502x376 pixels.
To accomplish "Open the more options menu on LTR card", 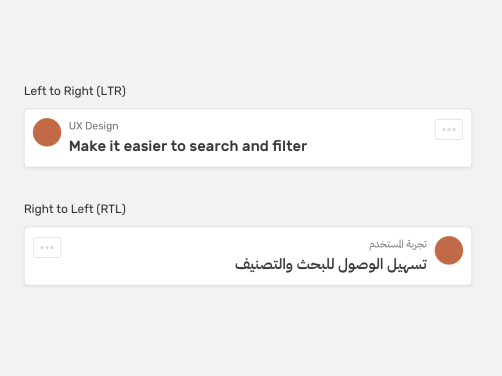I will point(449,129).
